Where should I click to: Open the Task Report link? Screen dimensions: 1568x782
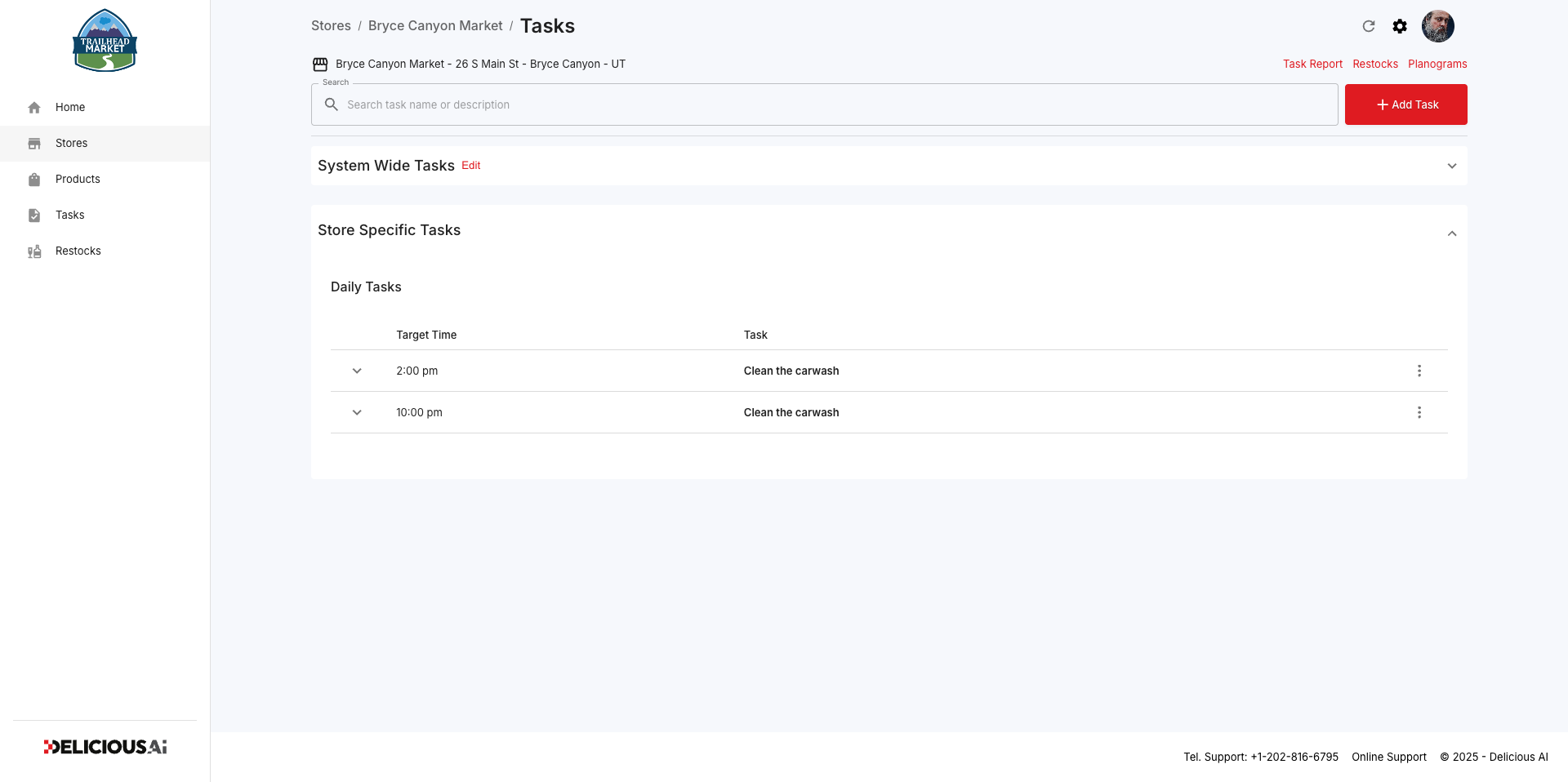[1312, 64]
